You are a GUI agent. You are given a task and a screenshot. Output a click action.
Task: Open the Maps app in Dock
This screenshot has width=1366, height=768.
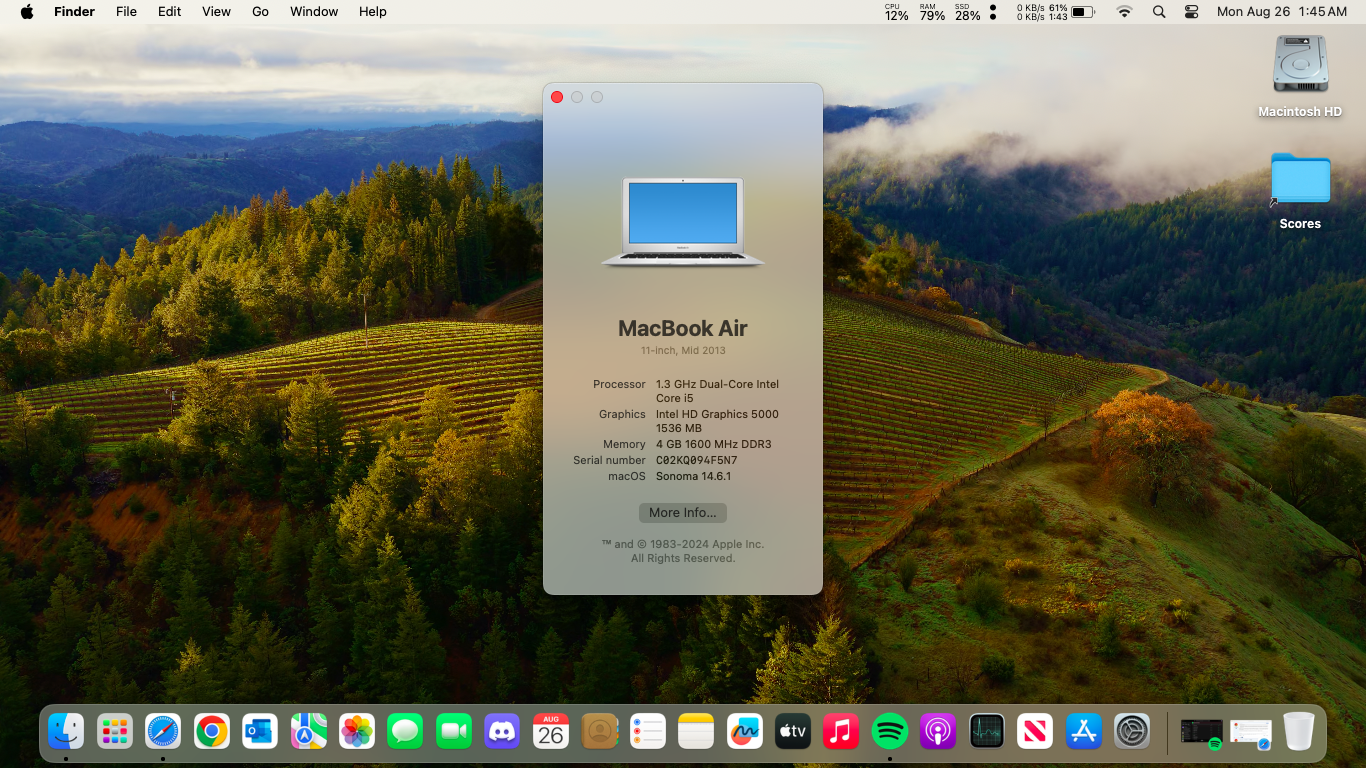(x=309, y=732)
